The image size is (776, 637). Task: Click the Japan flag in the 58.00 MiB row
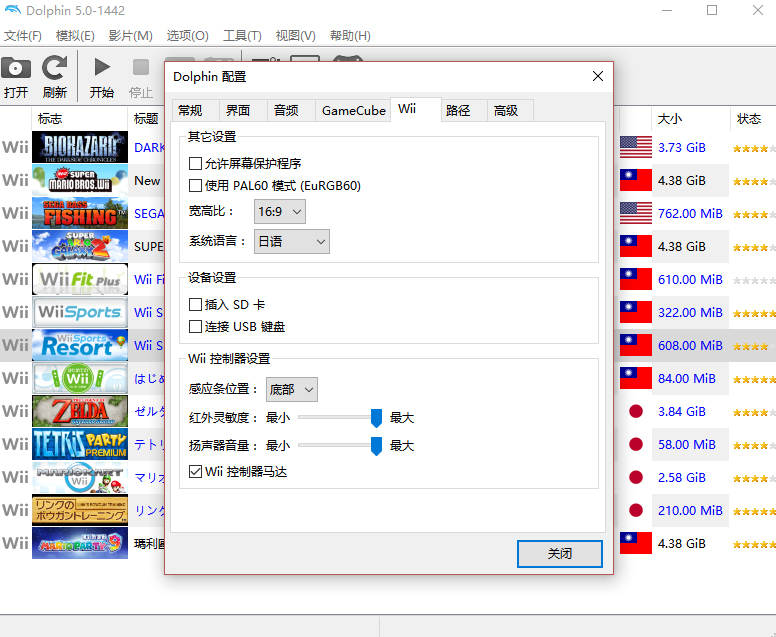tap(635, 444)
